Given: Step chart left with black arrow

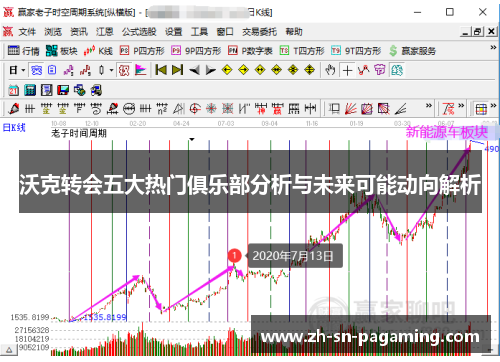Looking at the screenshot, I should pyautogui.click(x=194, y=70).
